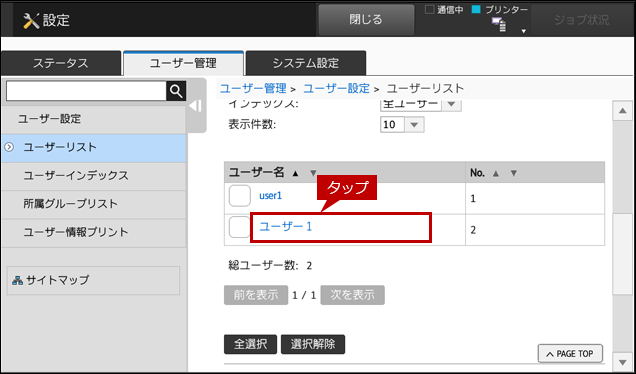This screenshot has width=636, height=374.
Task: Click the 全選択 button
Action: pos(250,344)
